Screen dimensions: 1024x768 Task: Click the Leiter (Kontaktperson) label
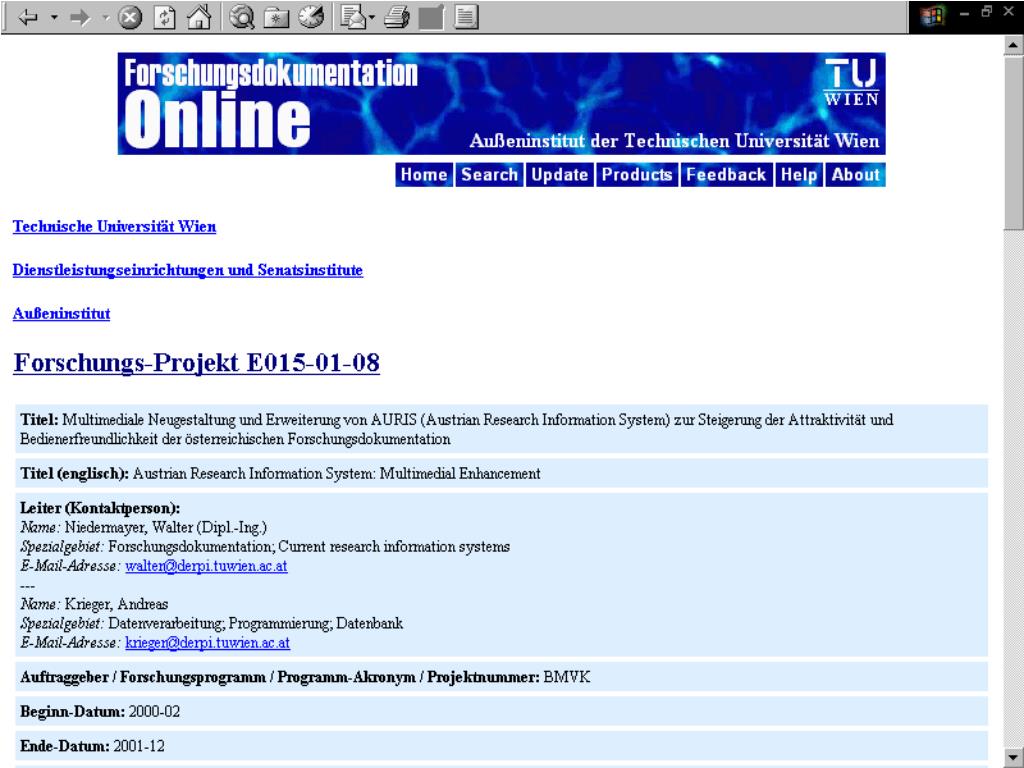point(100,508)
